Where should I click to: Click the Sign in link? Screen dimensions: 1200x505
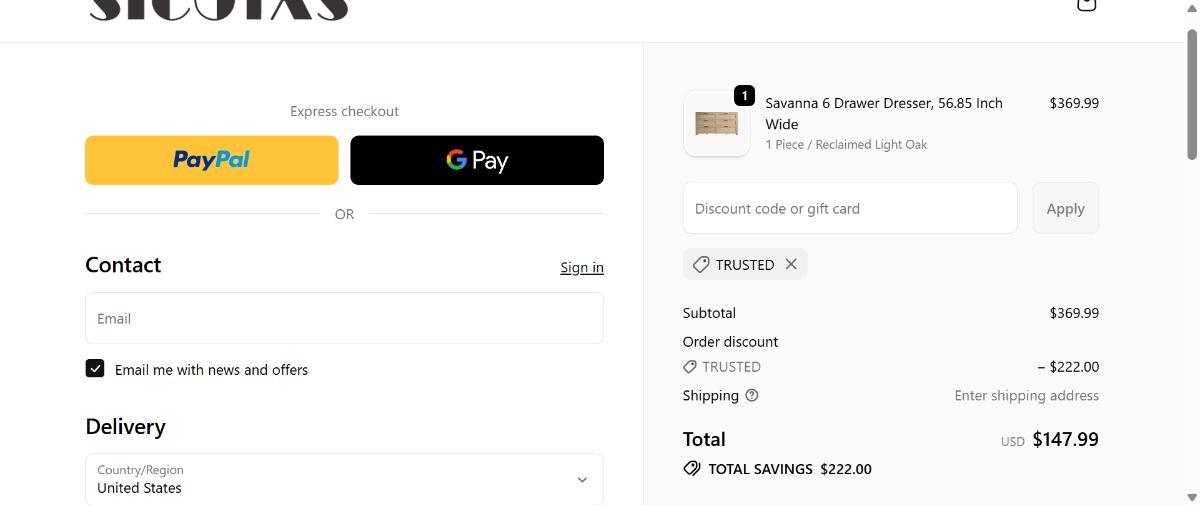[581, 267]
